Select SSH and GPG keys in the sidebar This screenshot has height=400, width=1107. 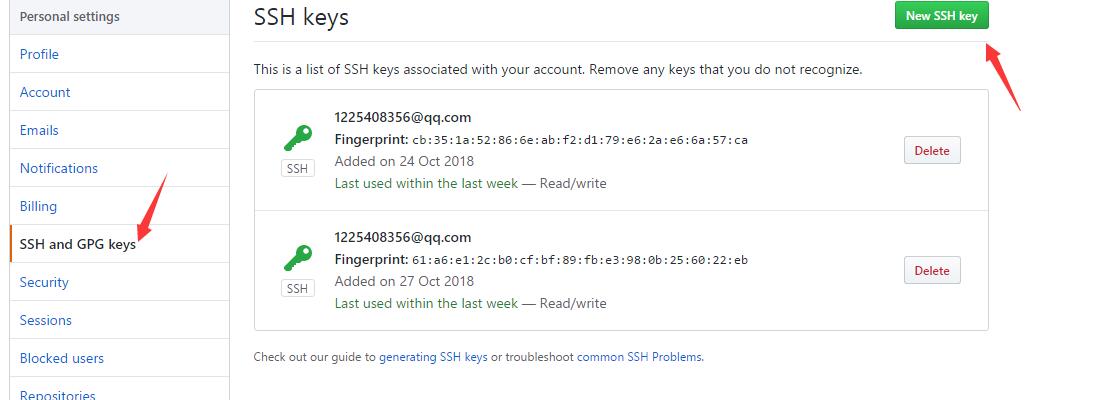click(78, 244)
